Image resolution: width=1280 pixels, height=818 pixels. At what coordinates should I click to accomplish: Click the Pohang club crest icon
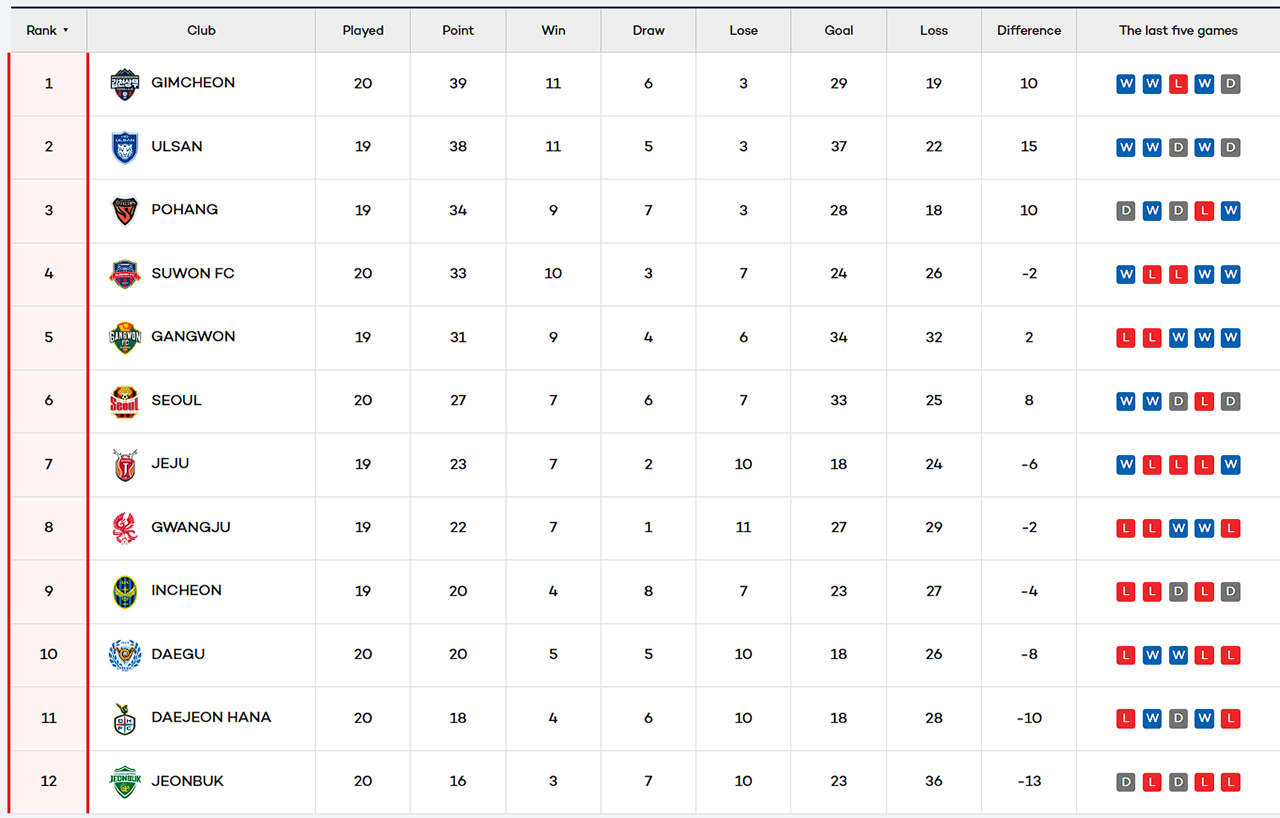pyautogui.click(x=125, y=211)
